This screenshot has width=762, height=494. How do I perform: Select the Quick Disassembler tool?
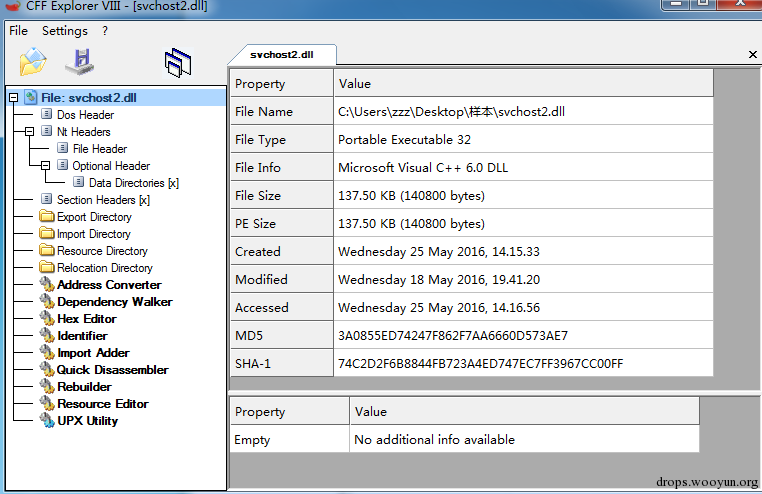[x=112, y=370]
